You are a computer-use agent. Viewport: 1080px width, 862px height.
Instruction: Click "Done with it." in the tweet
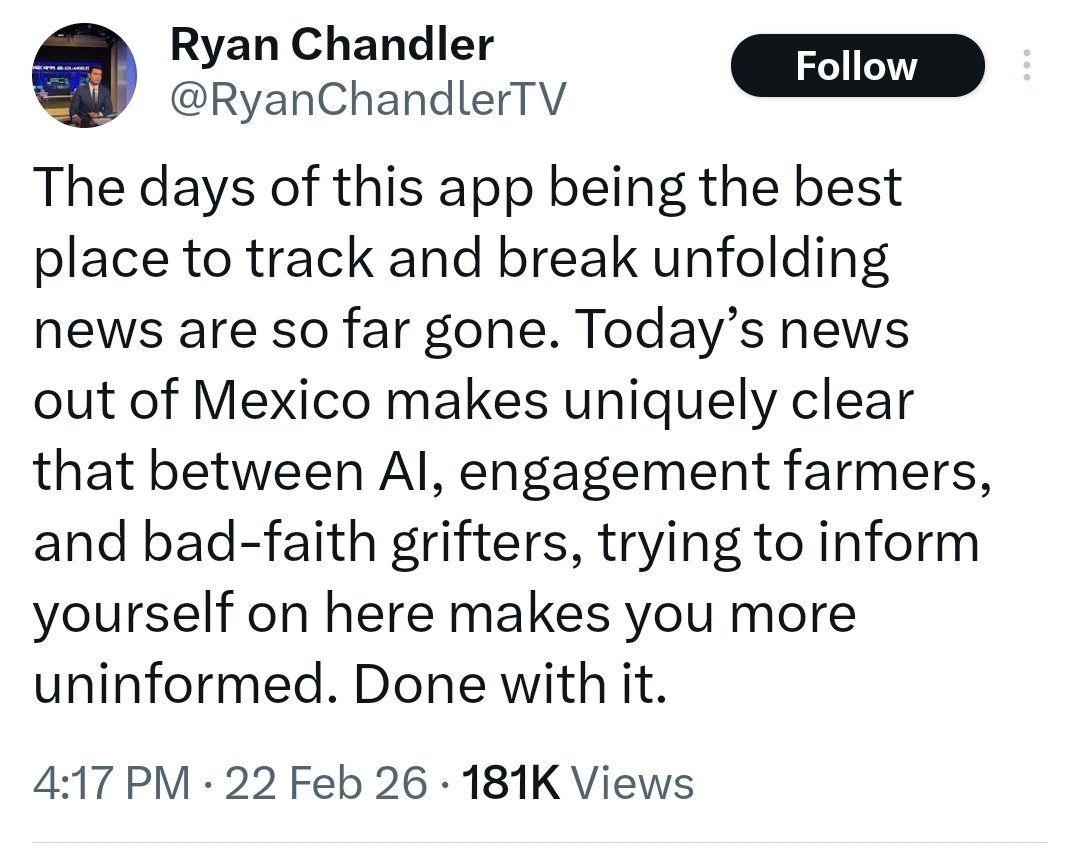pos(510,685)
